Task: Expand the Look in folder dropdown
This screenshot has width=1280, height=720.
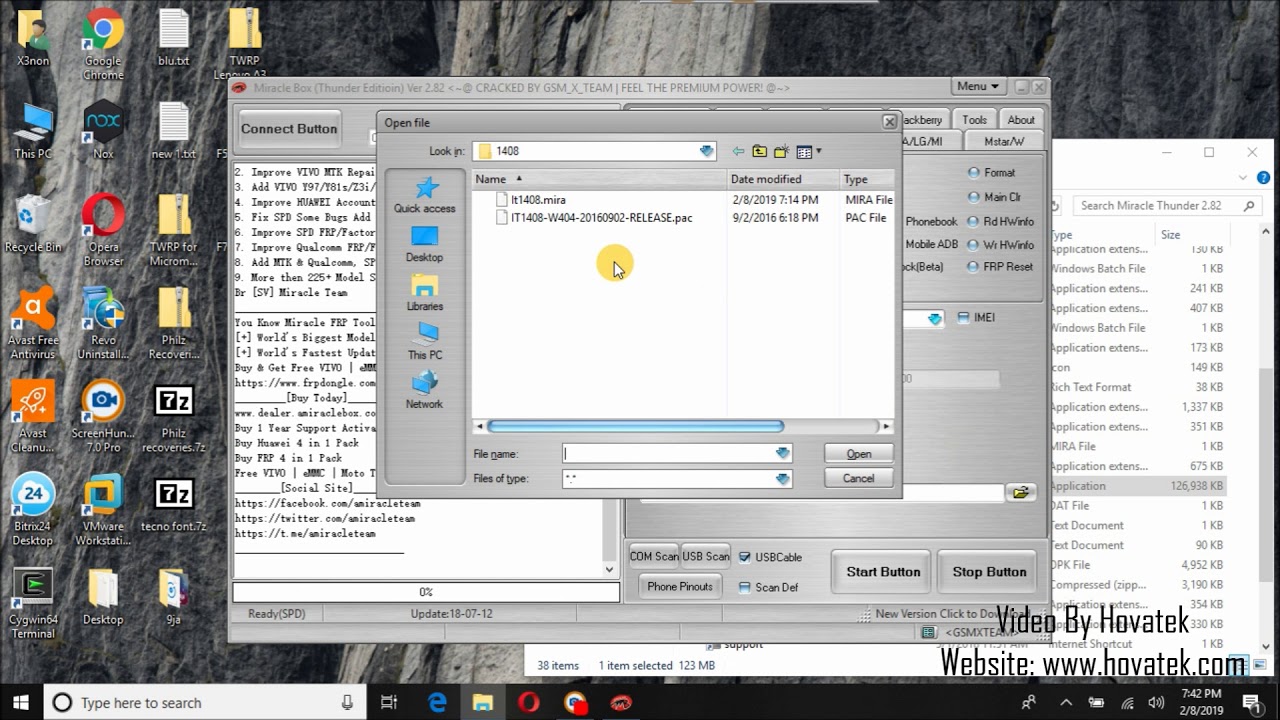Action: 707,151
